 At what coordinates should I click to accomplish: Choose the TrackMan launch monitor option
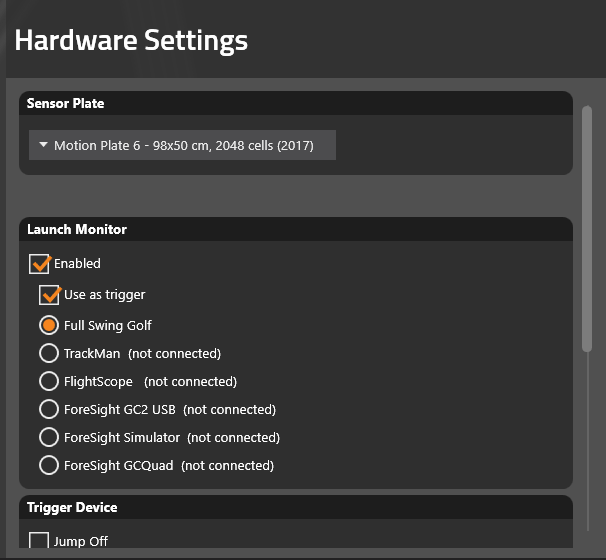(x=49, y=353)
